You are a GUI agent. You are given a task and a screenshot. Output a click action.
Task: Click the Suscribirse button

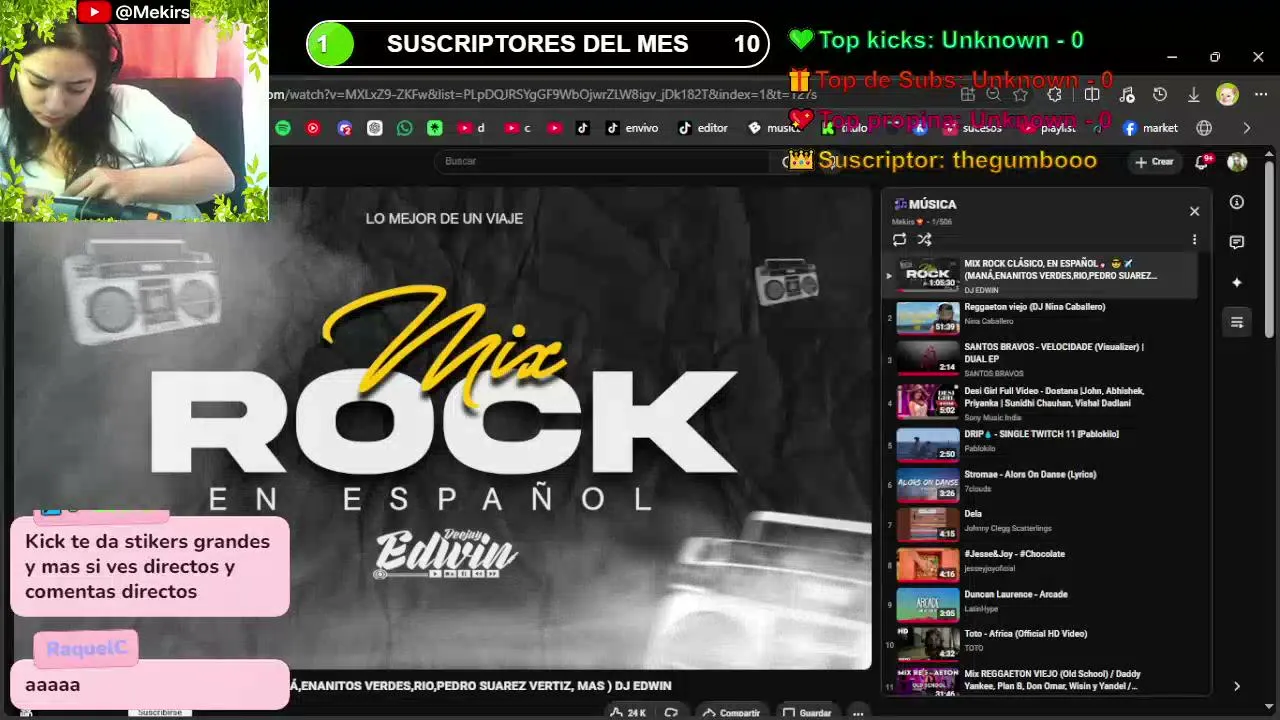pos(159,713)
